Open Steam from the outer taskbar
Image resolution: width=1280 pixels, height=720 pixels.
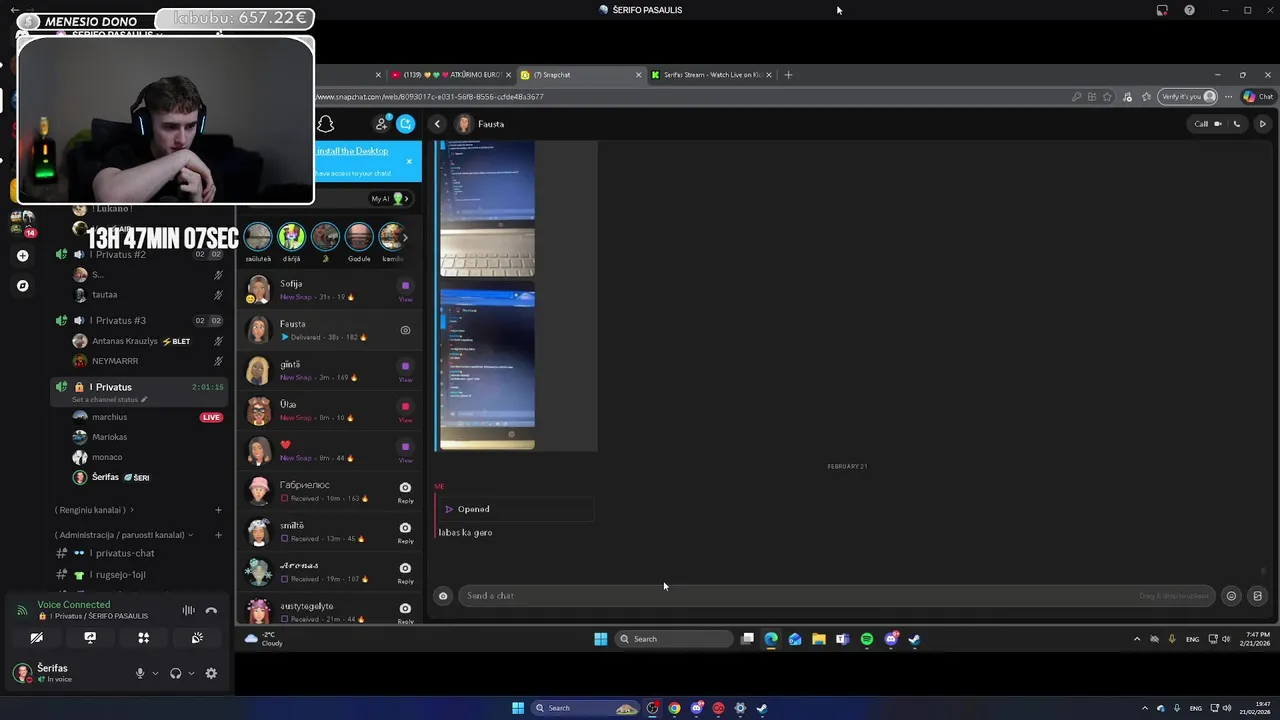pyautogui.click(x=761, y=708)
